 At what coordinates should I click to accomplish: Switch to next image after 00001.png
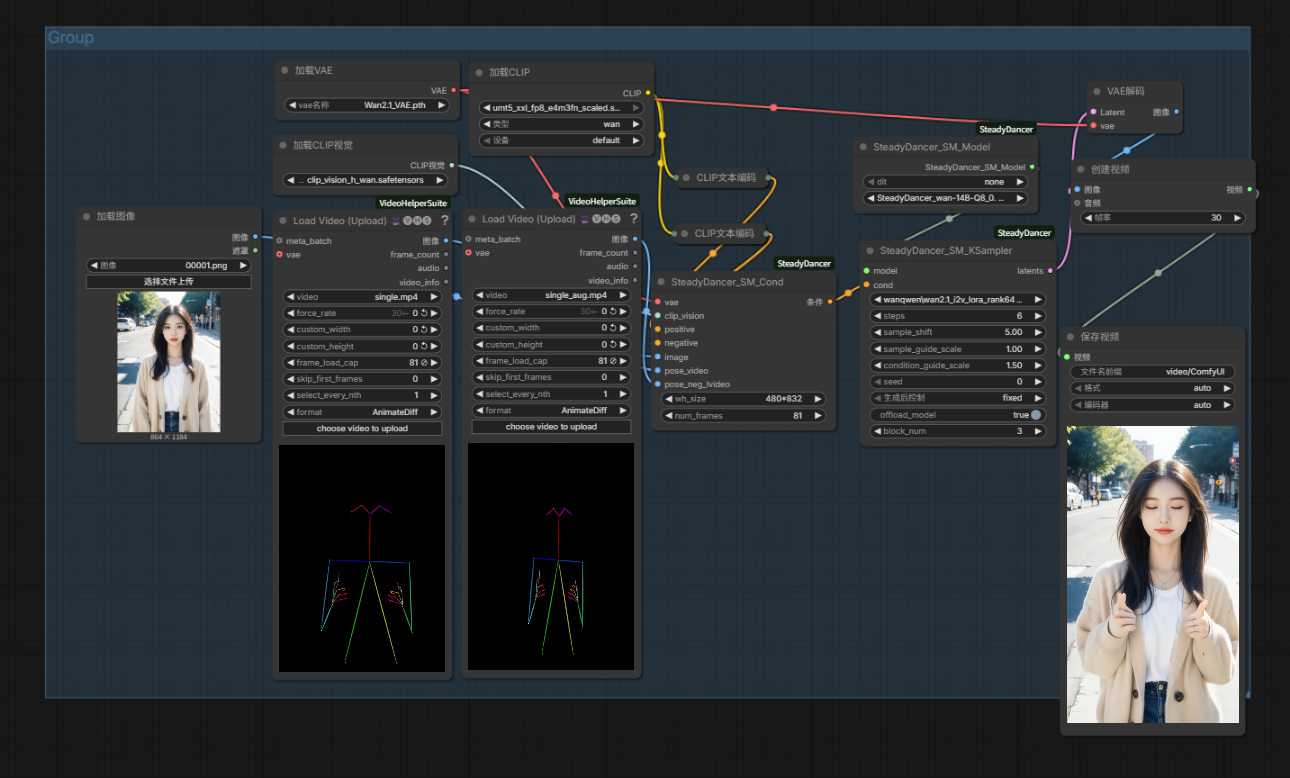click(x=242, y=266)
